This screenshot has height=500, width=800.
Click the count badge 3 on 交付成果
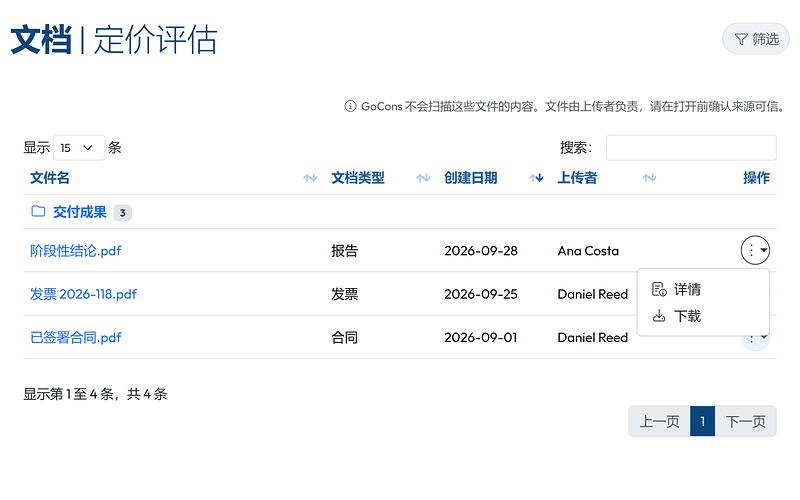122,213
